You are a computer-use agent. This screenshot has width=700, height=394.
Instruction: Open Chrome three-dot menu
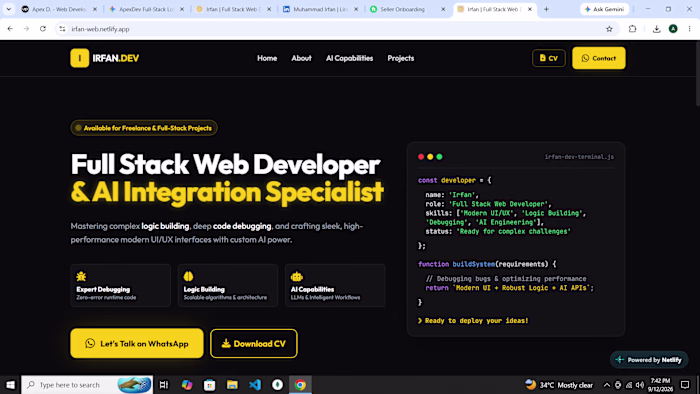(x=689, y=29)
